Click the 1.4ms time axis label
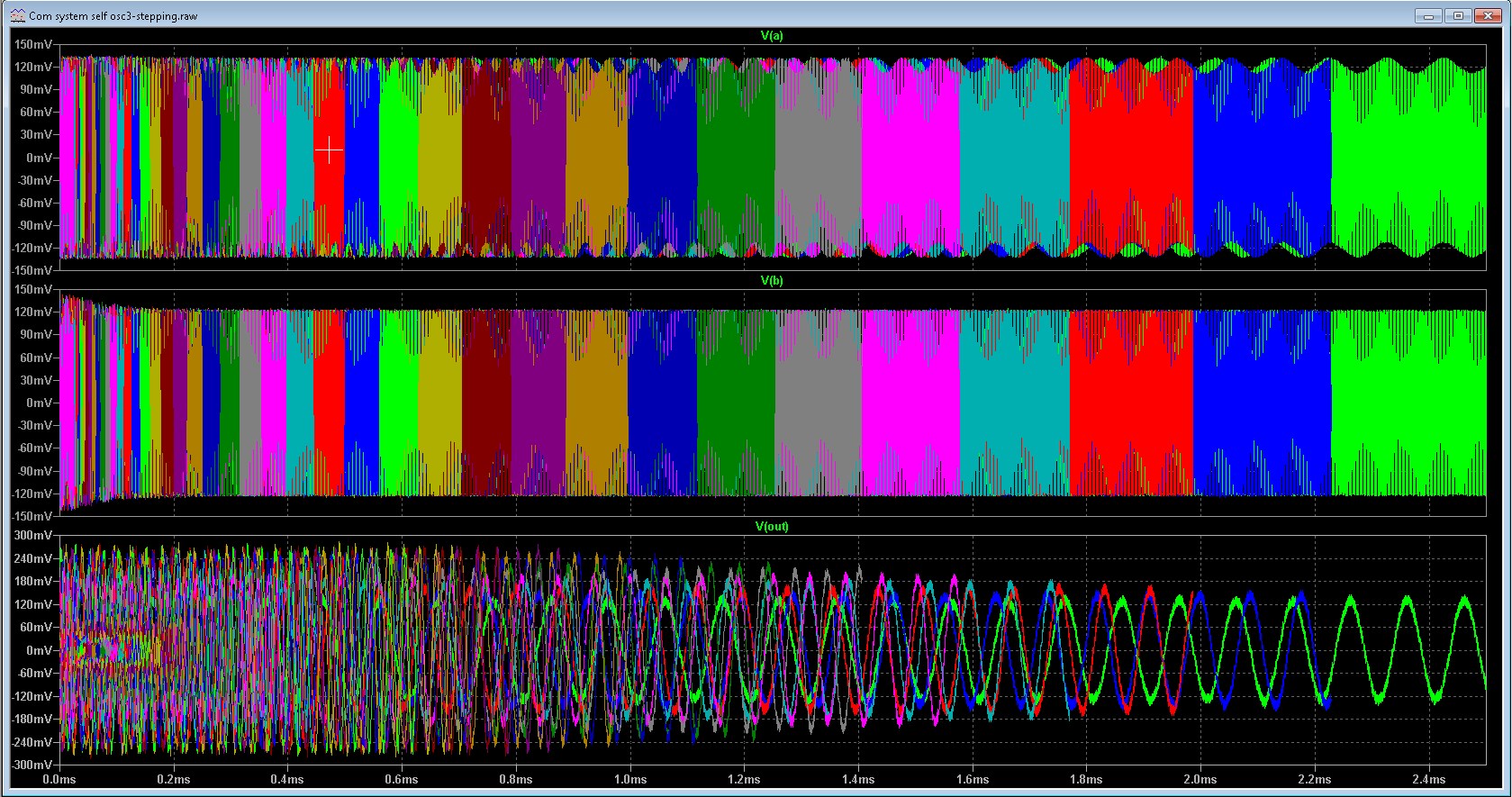The image size is (1512, 797). pyautogui.click(x=858, y=780)
